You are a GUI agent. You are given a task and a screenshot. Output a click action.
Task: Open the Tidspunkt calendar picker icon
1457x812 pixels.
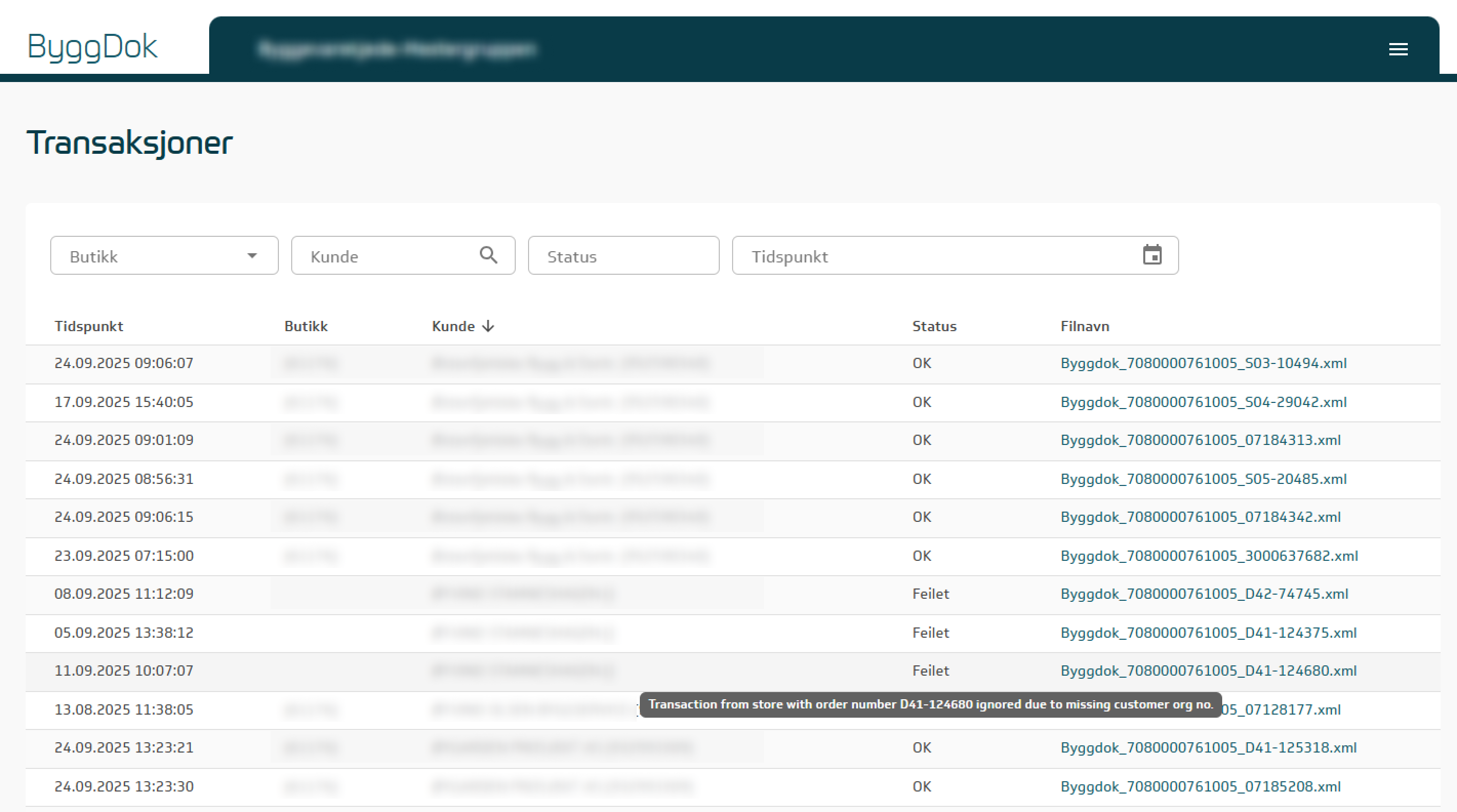point(1151,256)
